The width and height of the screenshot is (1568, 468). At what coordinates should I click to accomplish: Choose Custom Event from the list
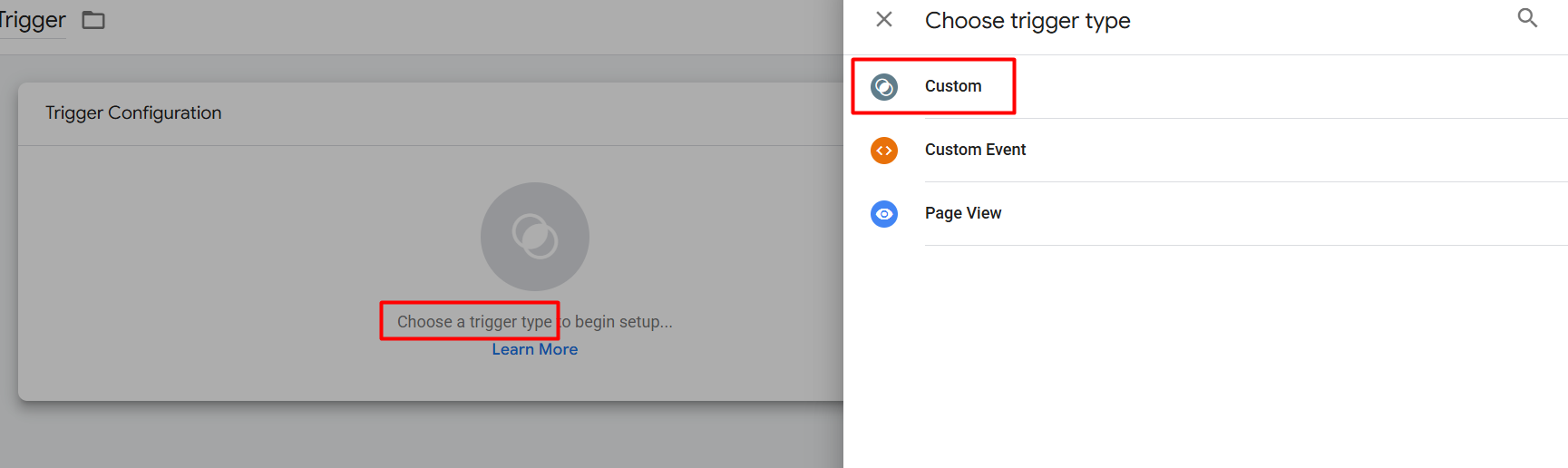[x=975, y=150]
